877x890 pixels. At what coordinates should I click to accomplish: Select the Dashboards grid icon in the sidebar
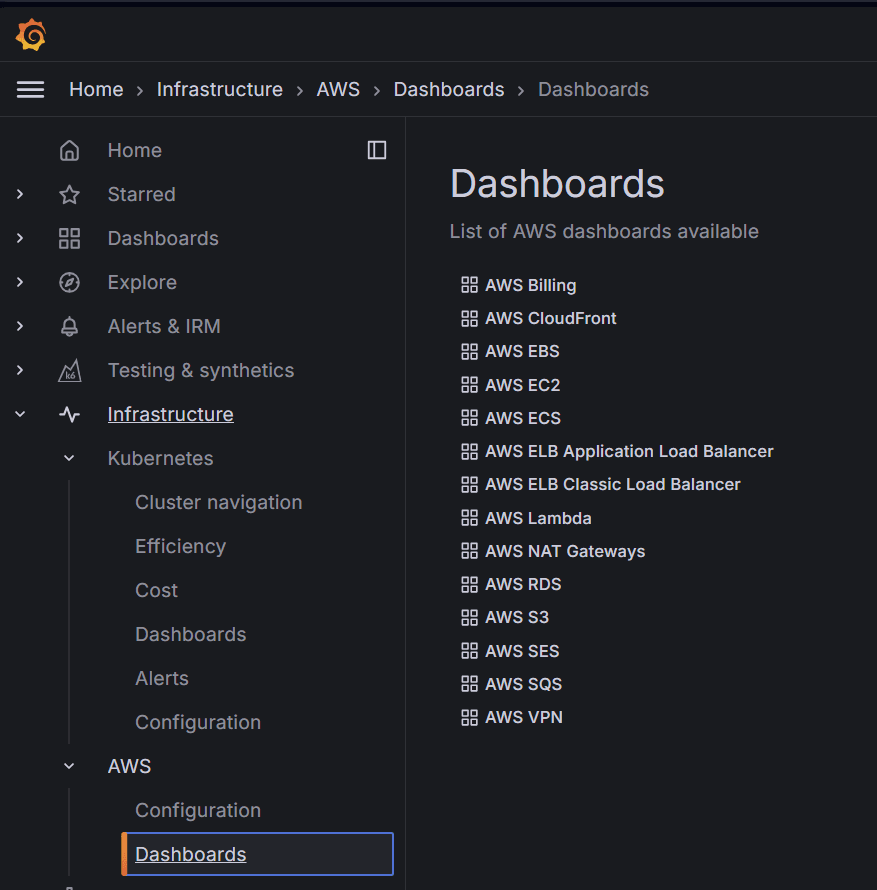69,238
